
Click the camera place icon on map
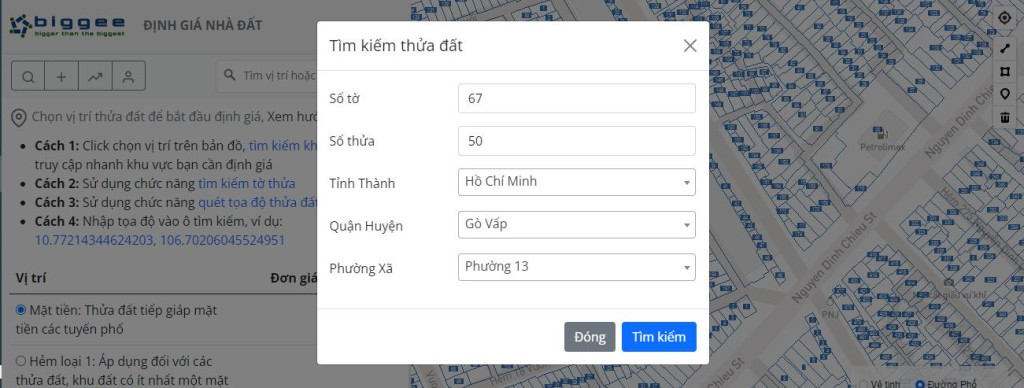coord(949,282)
